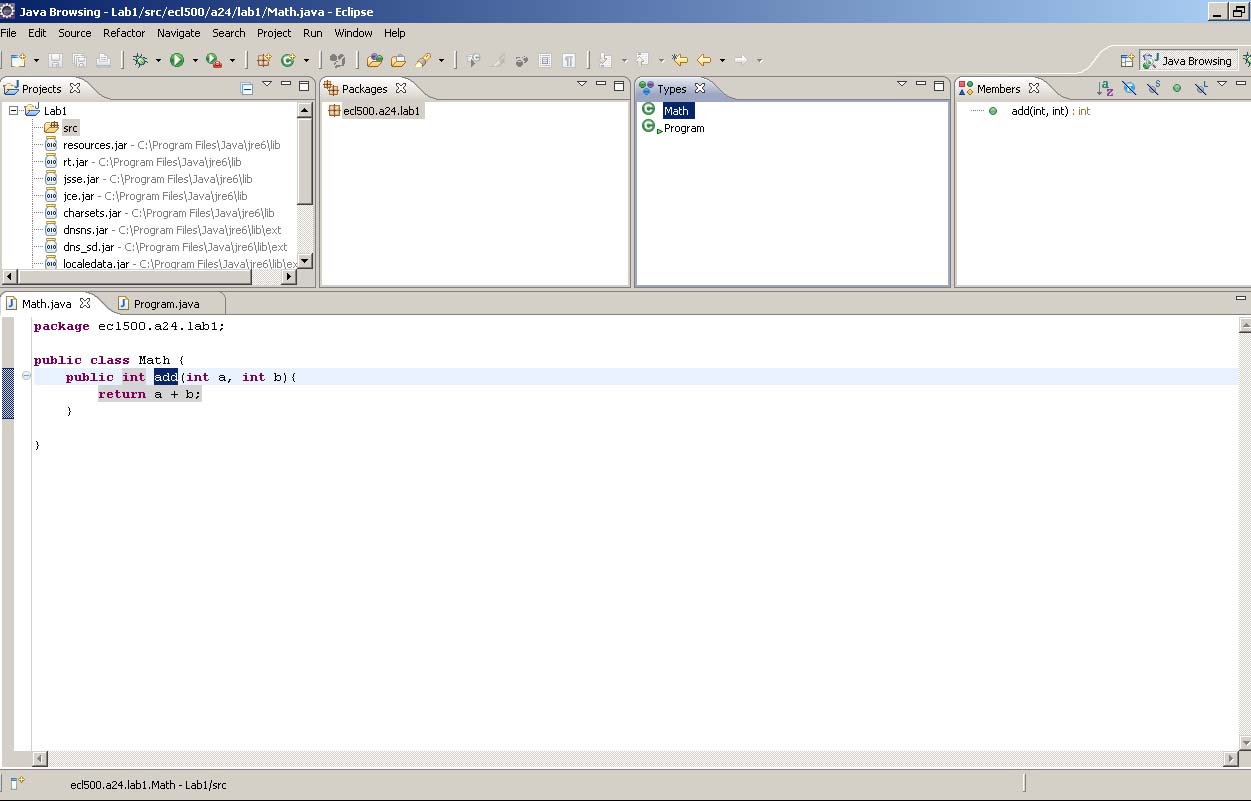Select the src folder in Projects
Viewport: 1251px width, 801px height.
tap(70, 128)
